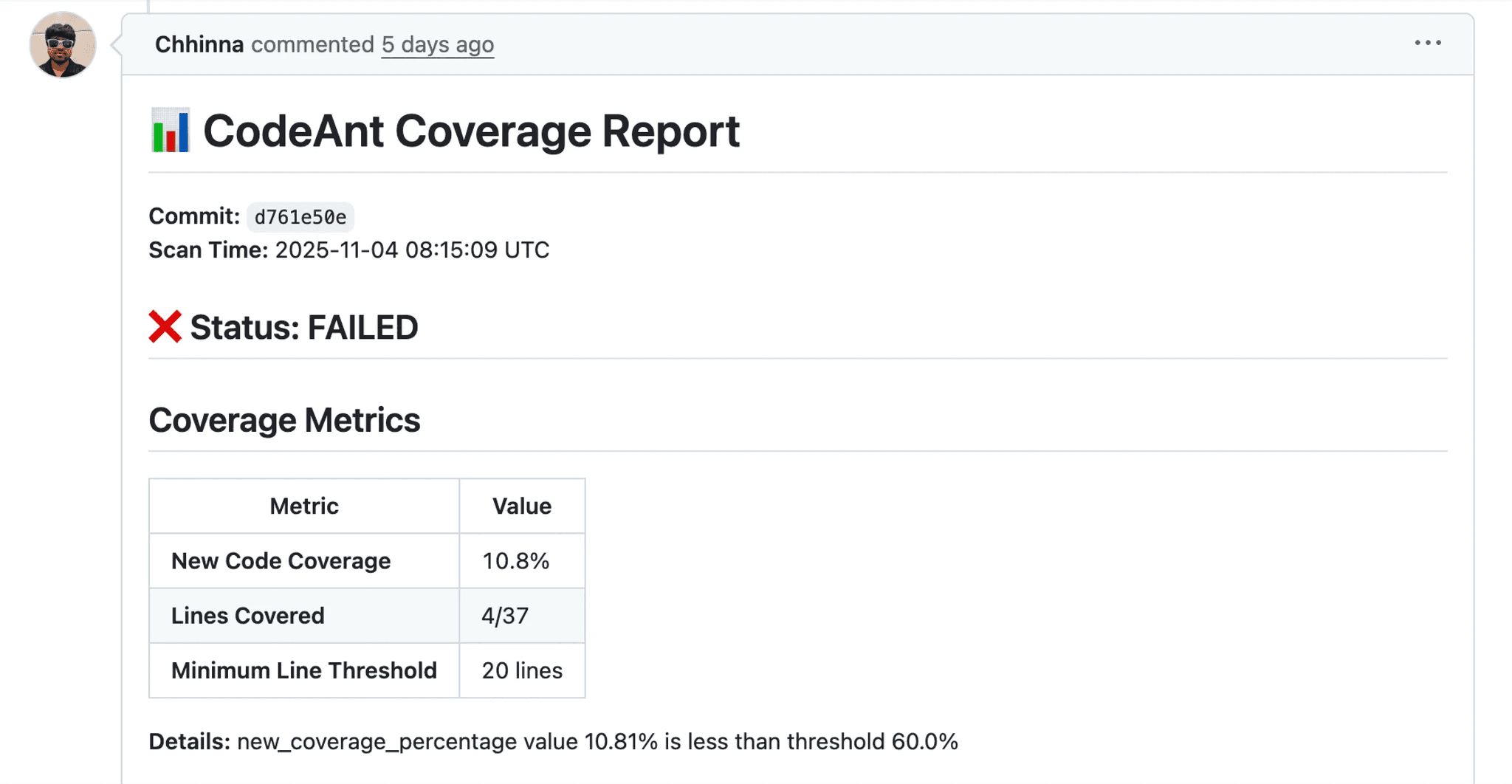
Task: Click Chhinna's profile avatar
Action: (x=63, y=44)
